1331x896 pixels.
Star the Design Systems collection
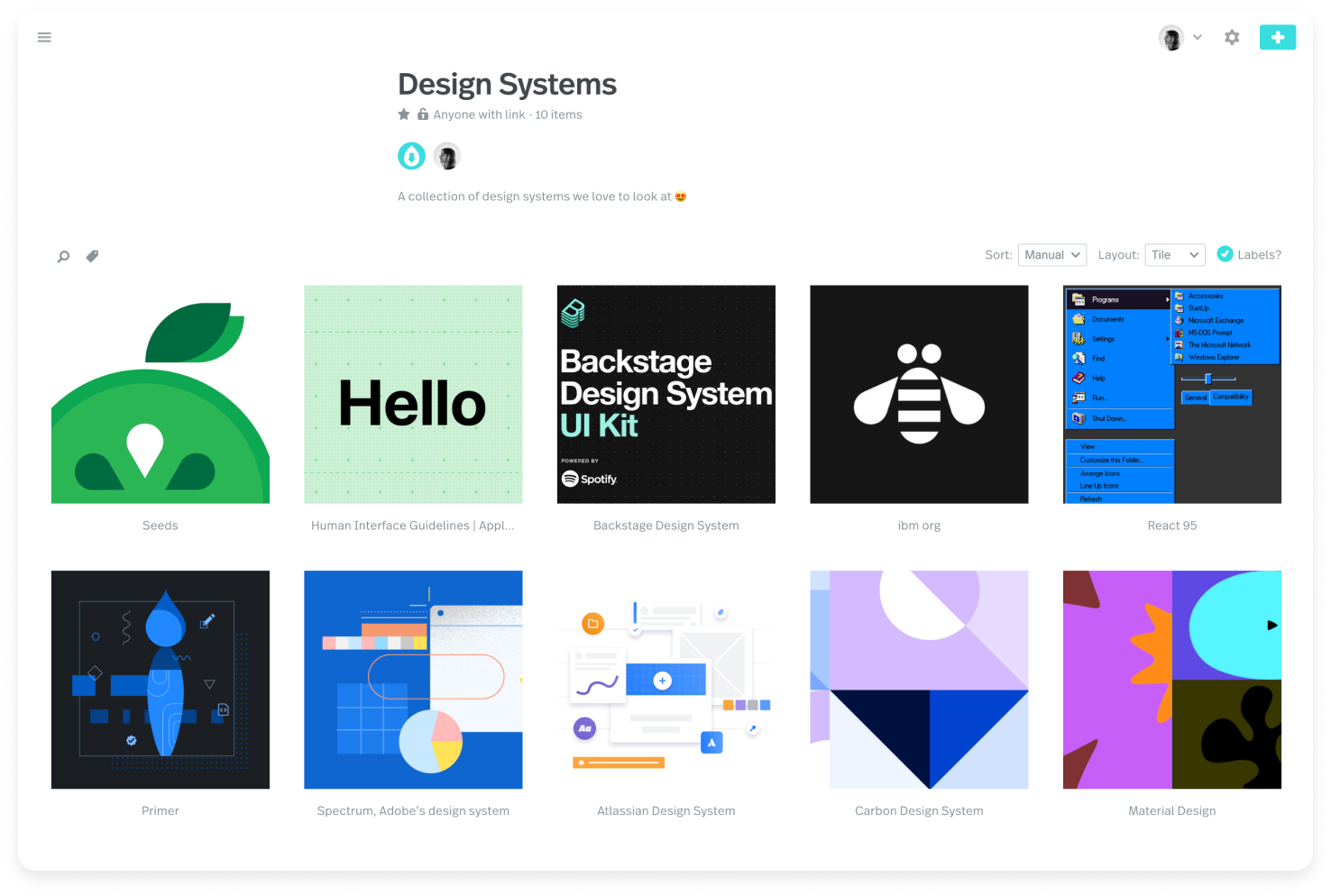click(404, 114)
